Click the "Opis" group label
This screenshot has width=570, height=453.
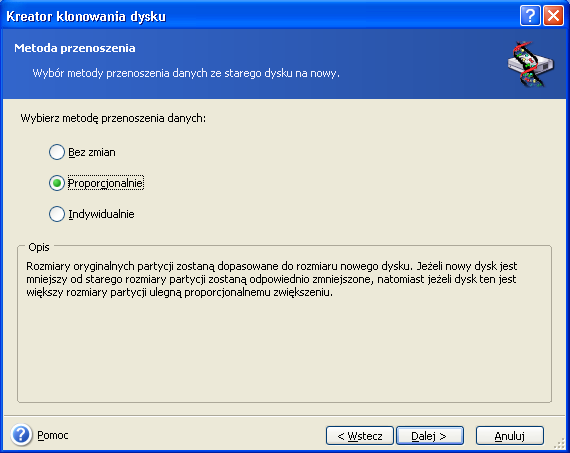point(39,247)
